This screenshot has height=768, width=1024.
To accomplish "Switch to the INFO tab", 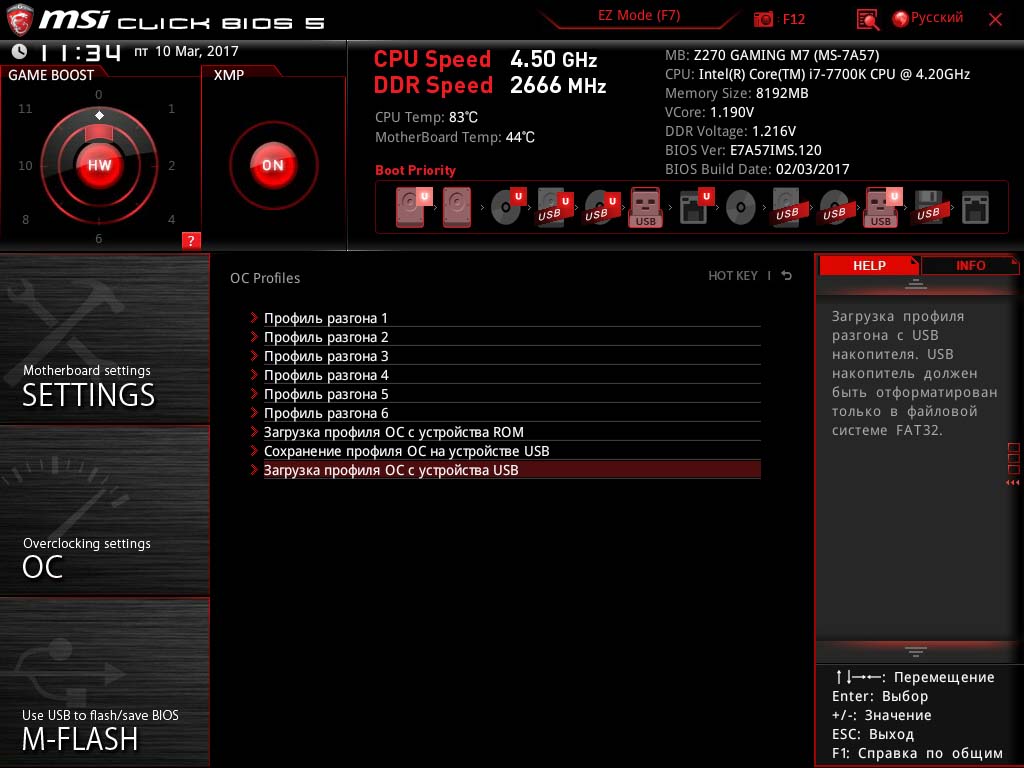I will [x=970, y=265].
